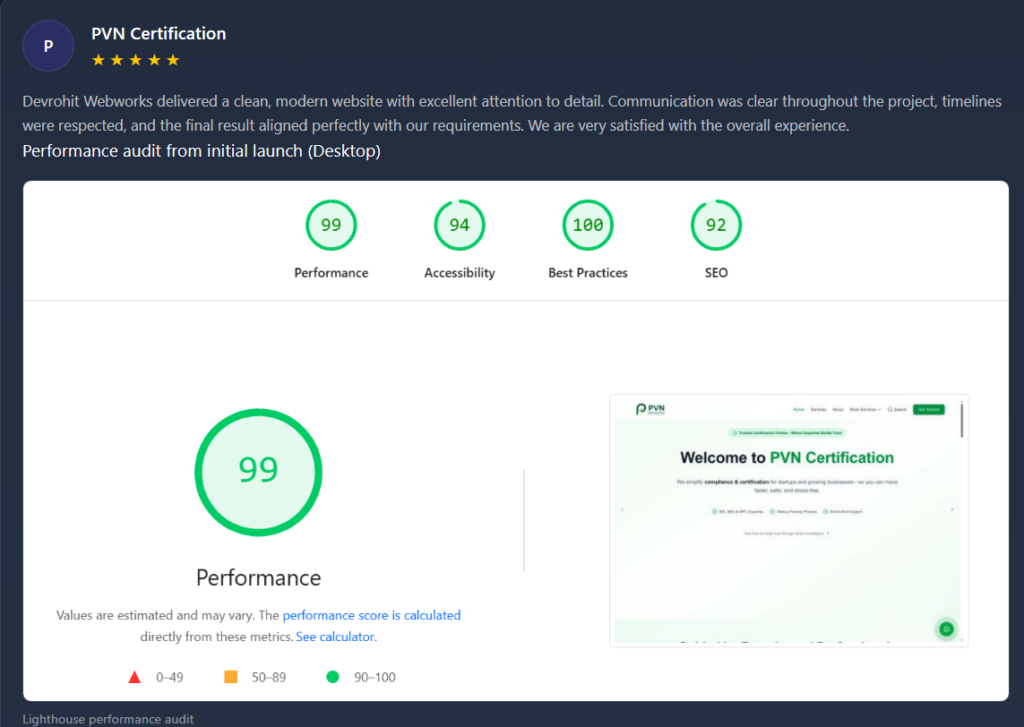Image resolution: width=1024 pixels, height=727 pixels.
Task: Click the 'SEO' label under the 92 gauge
Action: coord(716,272)
